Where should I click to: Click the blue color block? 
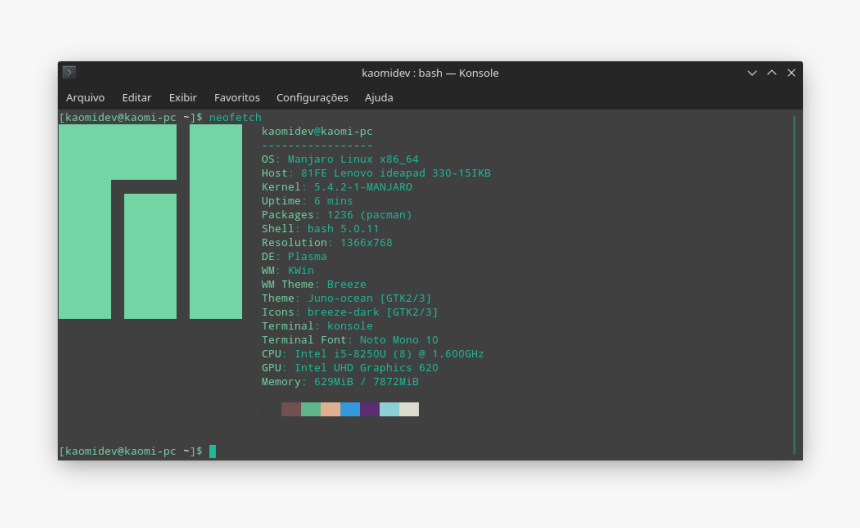[350, 409]
